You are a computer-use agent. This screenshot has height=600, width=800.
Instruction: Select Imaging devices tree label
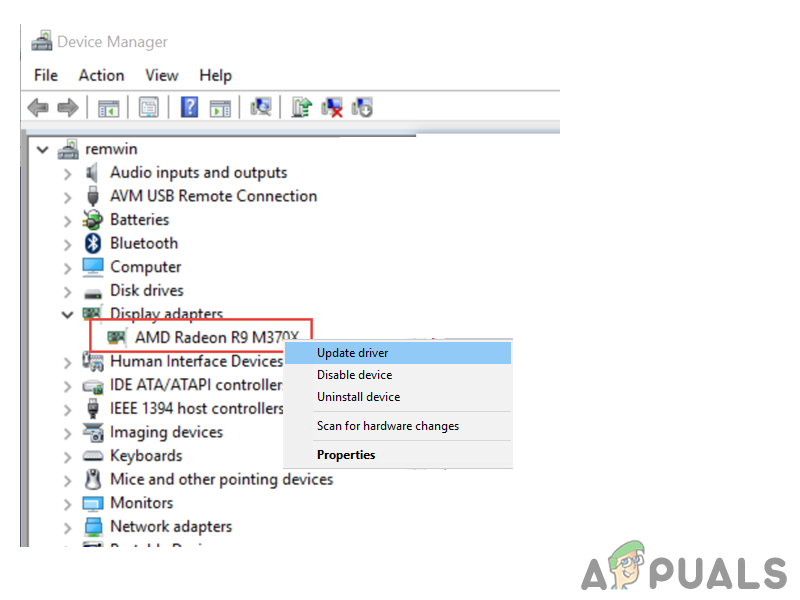[167, 433]
